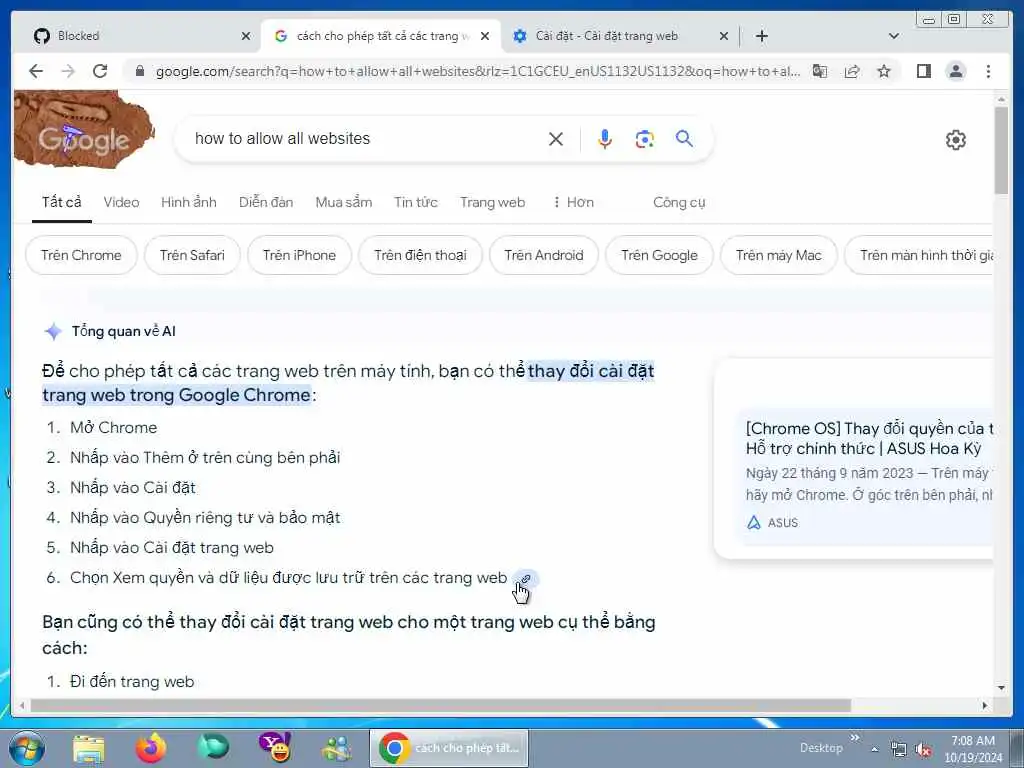
Task: Launch Firefox from the taskbar
Action: pos(151,748)
